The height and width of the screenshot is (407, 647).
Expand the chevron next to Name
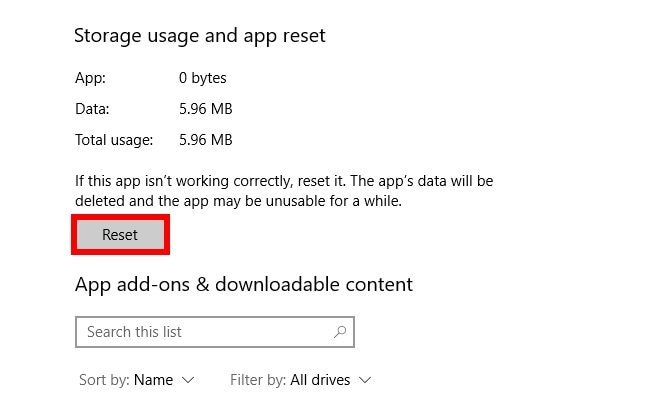coord(188,380)
